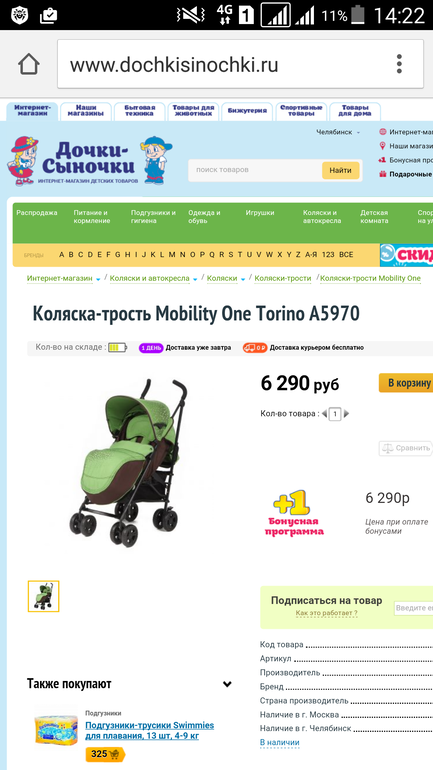The height and width of the screenshot is (770, 433).
Task: Click the поиск товаров search field
Action: coord(254,170)
